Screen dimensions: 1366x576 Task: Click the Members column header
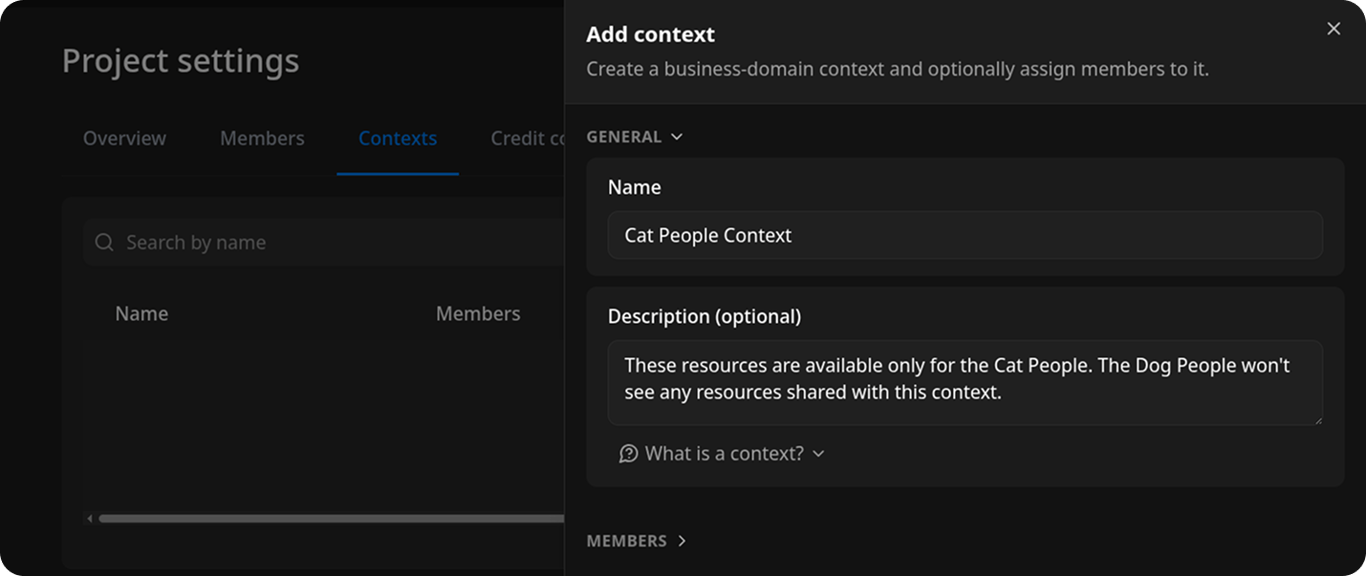click(x=478, y=314)
